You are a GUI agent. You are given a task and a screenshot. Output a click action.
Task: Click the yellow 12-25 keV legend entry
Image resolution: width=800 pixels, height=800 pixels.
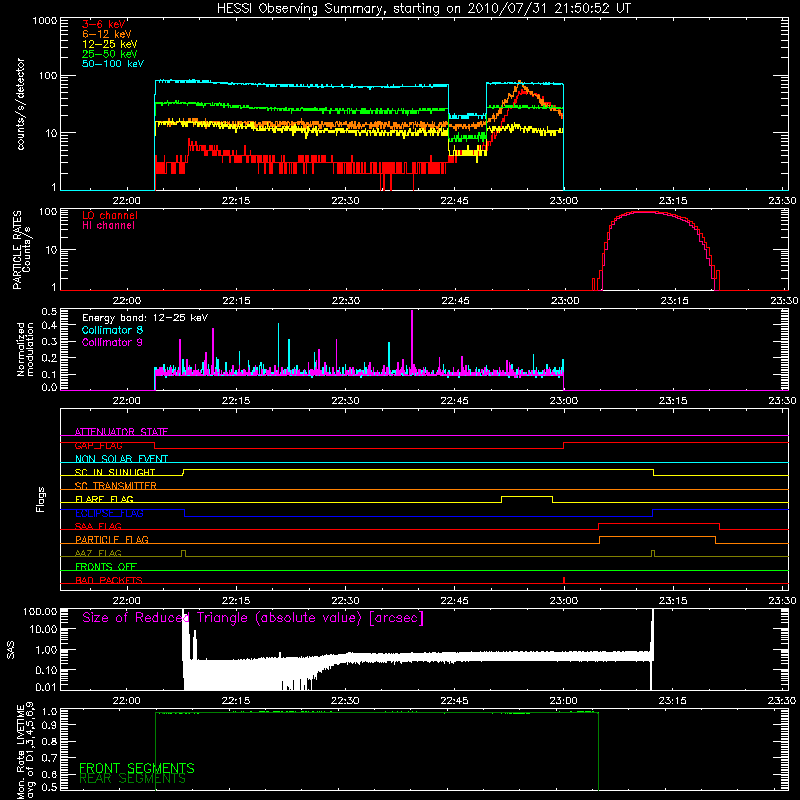tap(110, 44)
